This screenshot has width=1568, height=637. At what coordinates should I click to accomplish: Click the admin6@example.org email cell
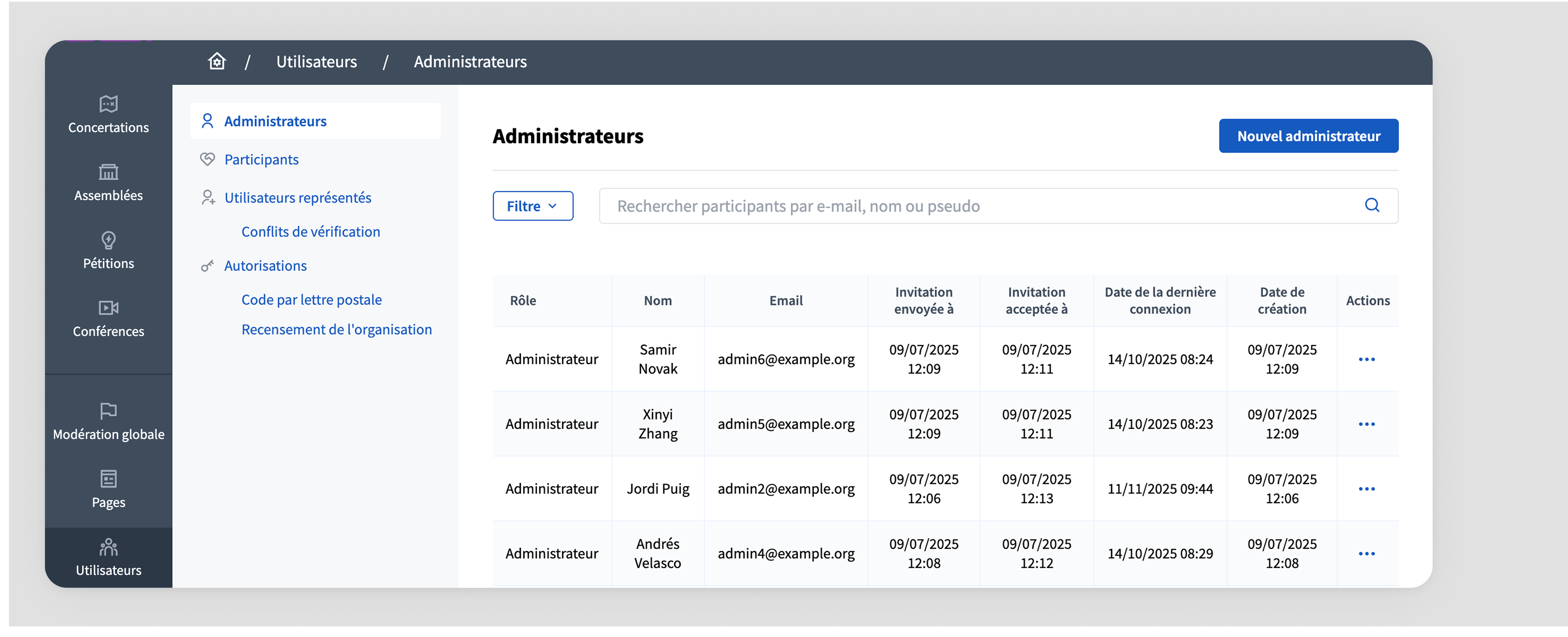coord(786,360)
